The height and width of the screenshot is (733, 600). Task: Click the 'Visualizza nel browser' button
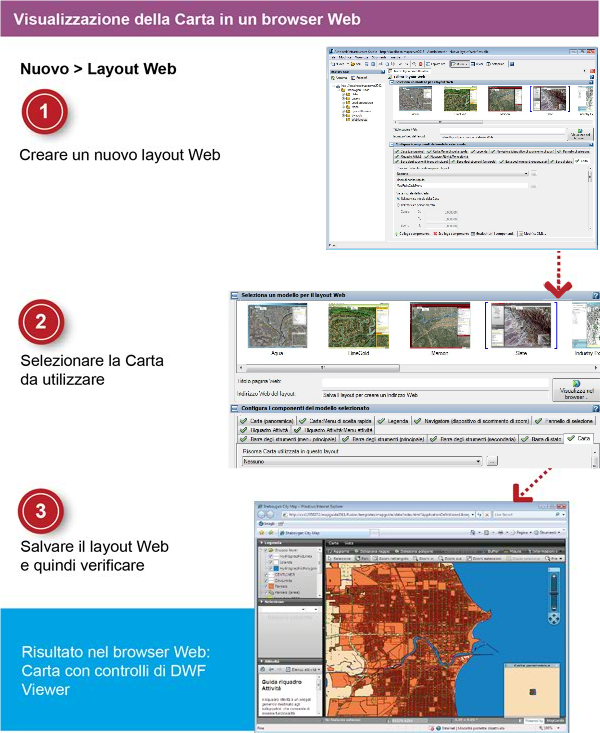576,390
